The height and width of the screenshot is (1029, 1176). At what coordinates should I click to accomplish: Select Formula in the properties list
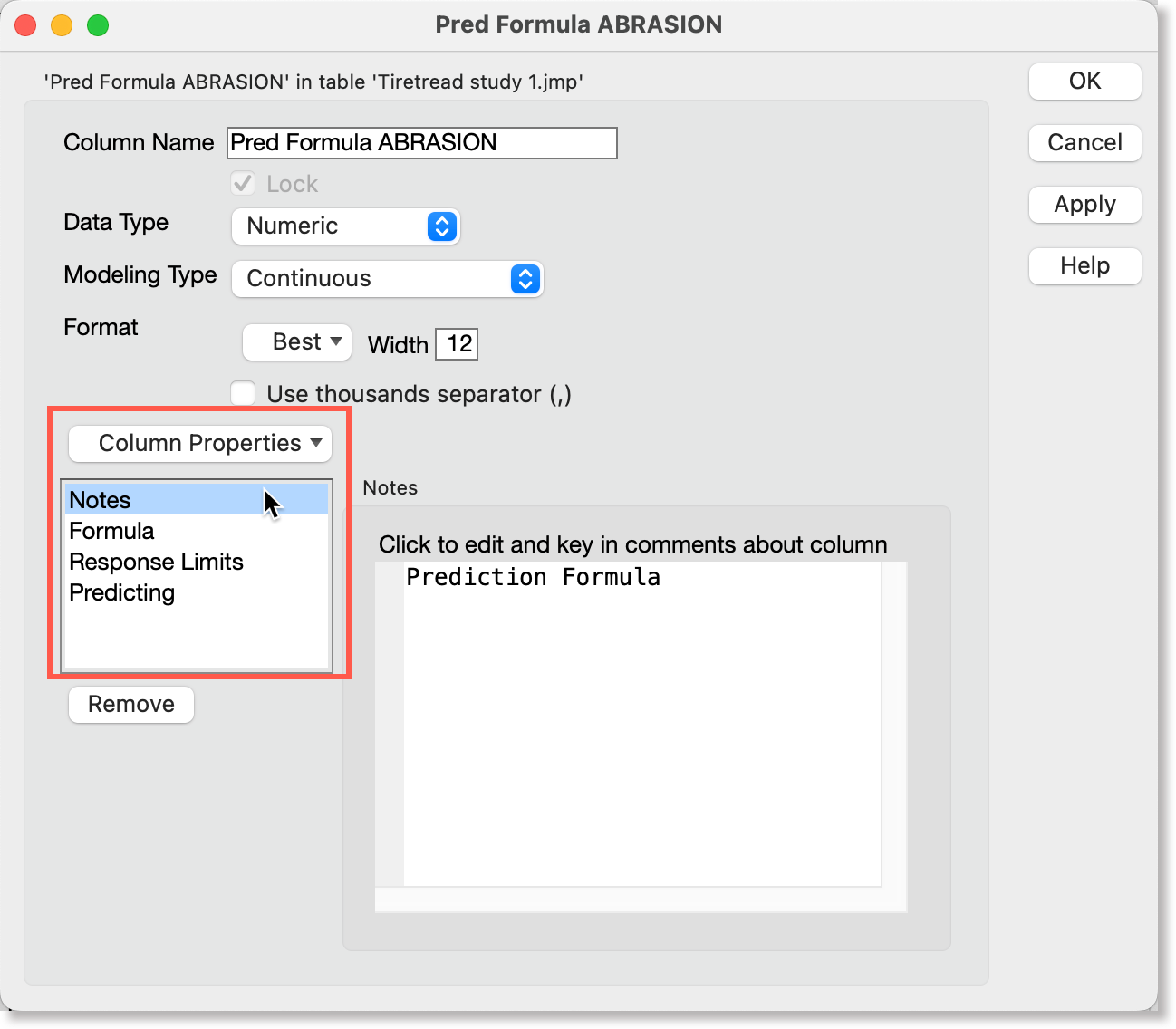(197, 531)
